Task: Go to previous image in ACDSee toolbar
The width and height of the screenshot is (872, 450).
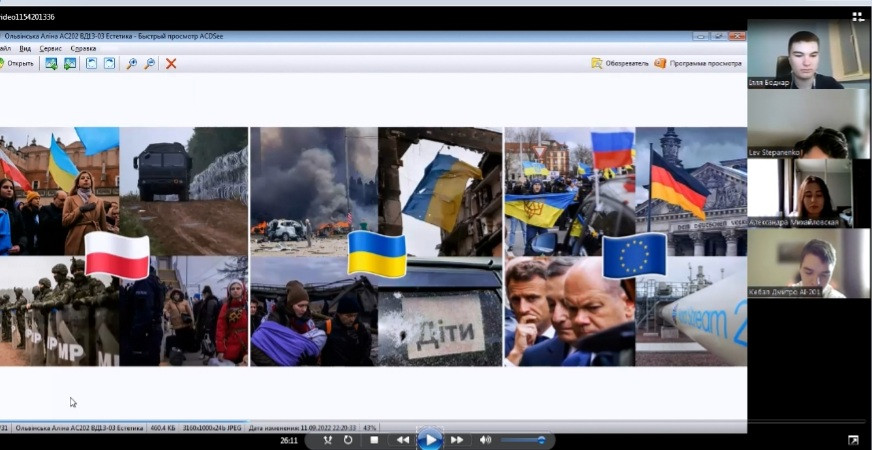Action: click(51, 63)
